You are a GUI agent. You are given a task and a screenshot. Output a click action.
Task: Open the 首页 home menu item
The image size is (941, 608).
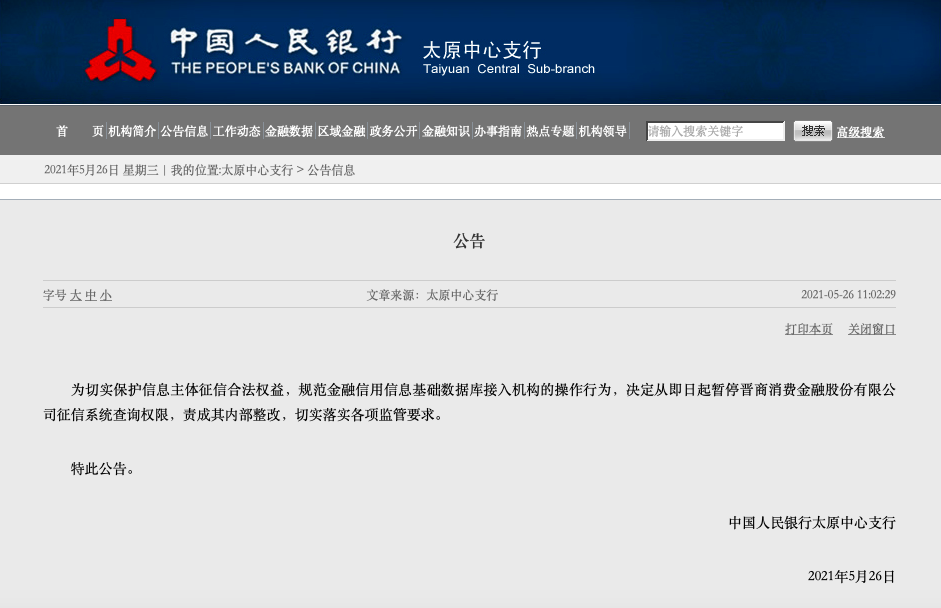[x=79, y=131]
